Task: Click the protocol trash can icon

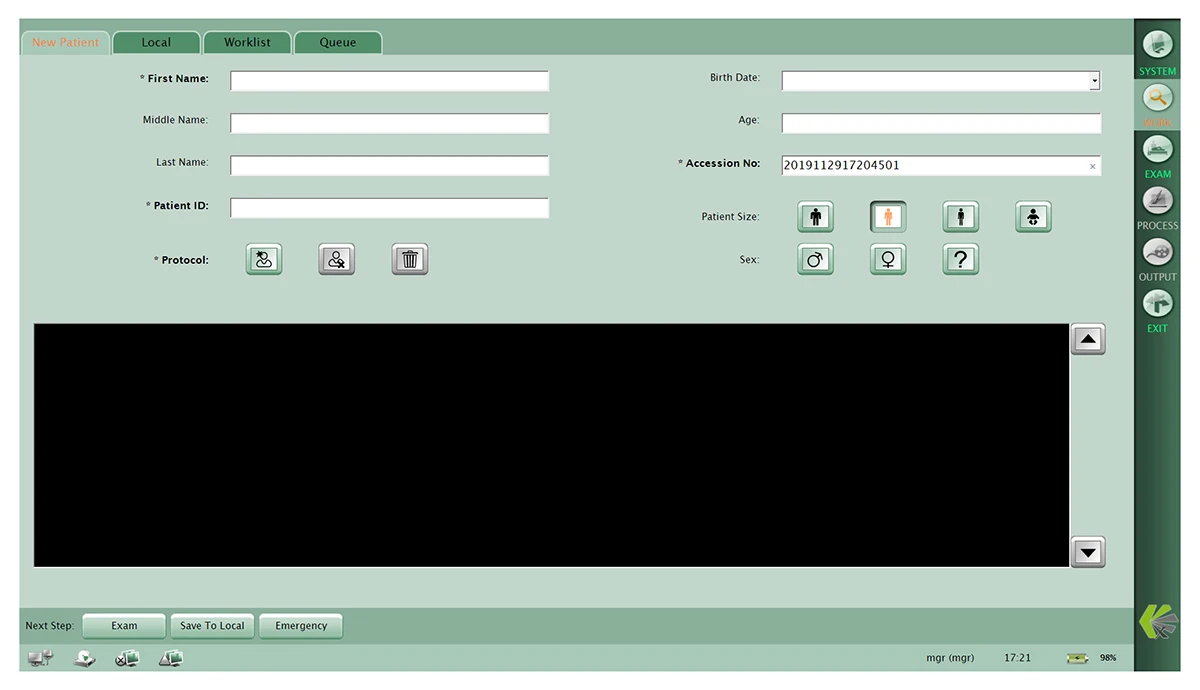Action: pyautogui.click(x=409, y=260)
